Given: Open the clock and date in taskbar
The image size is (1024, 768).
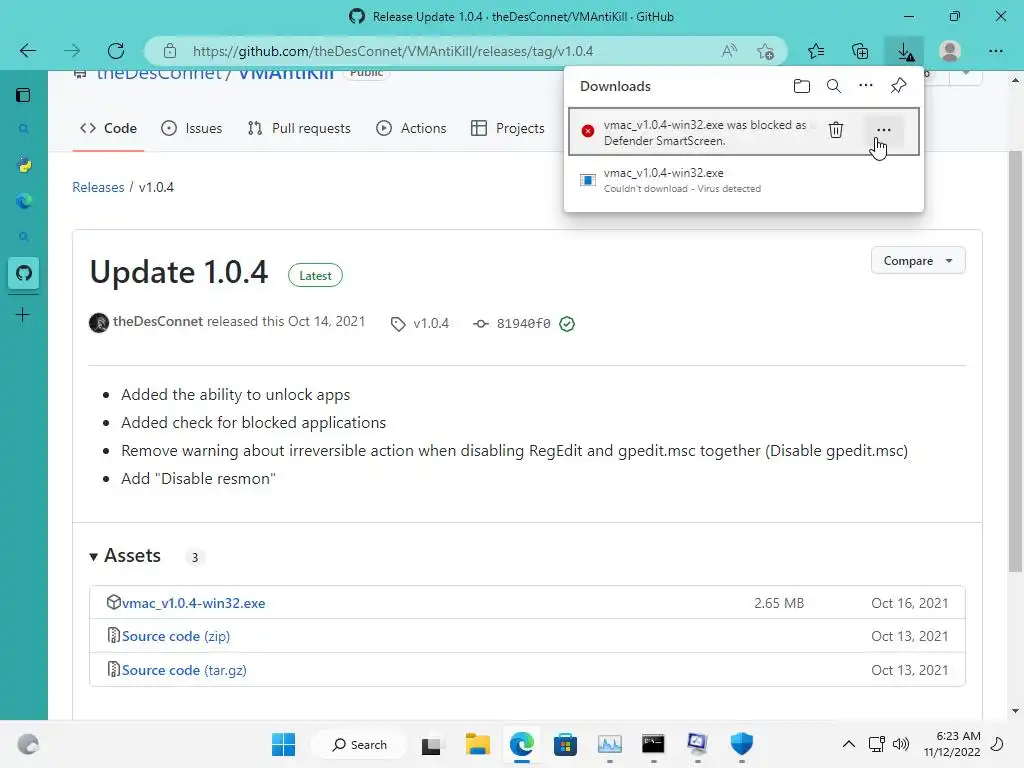Looking at the screenshot, I should pos(952,744).
